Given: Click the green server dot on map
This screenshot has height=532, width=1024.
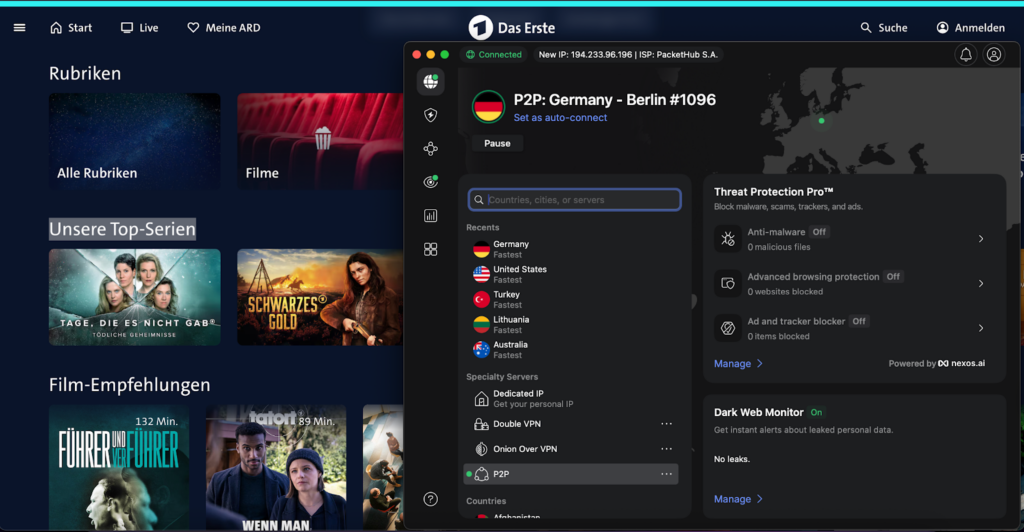Looking at the screenshot, I should click(822, 121).
